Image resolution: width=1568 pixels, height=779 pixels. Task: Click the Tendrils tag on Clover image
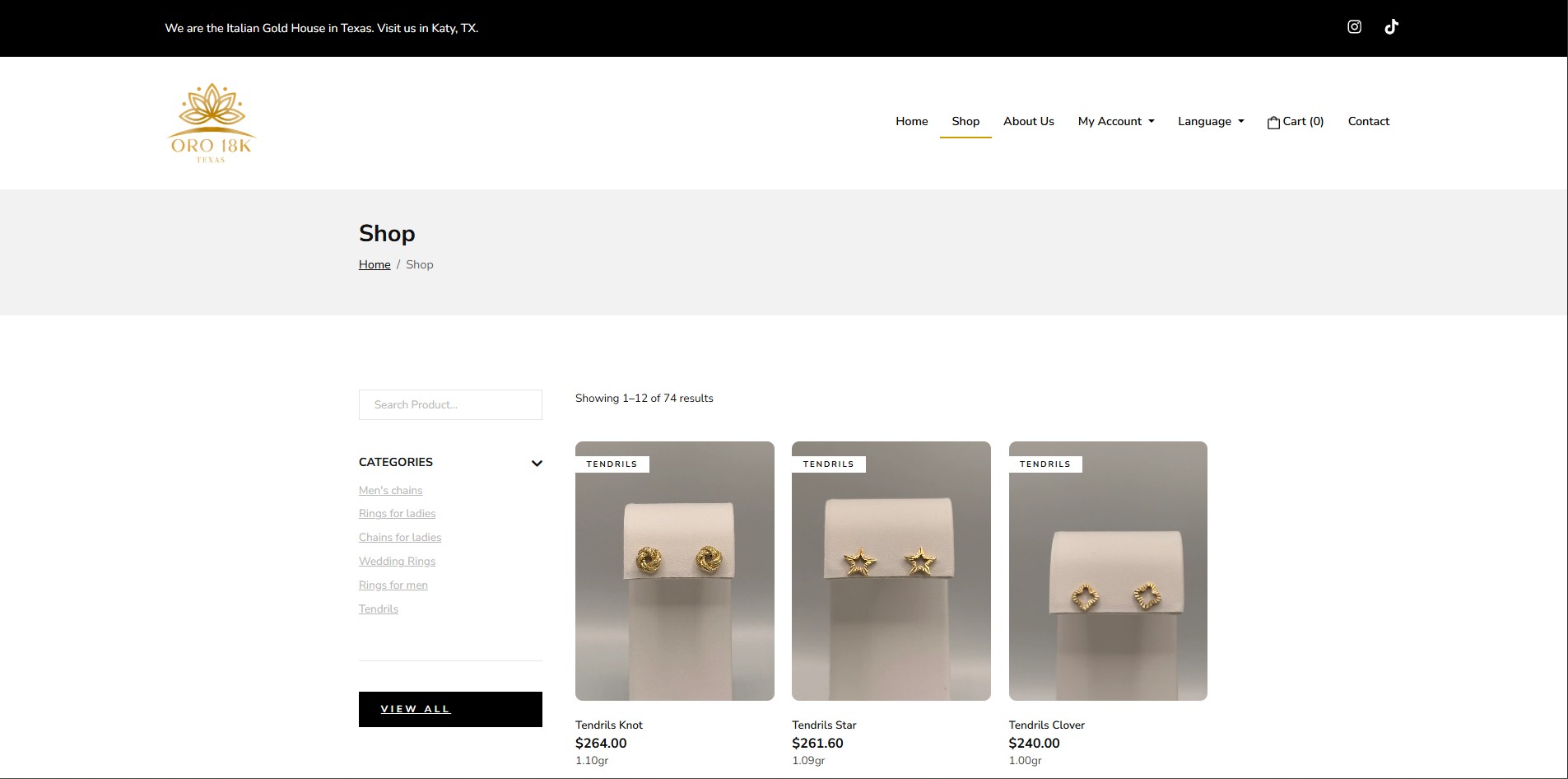[1045, 464]
